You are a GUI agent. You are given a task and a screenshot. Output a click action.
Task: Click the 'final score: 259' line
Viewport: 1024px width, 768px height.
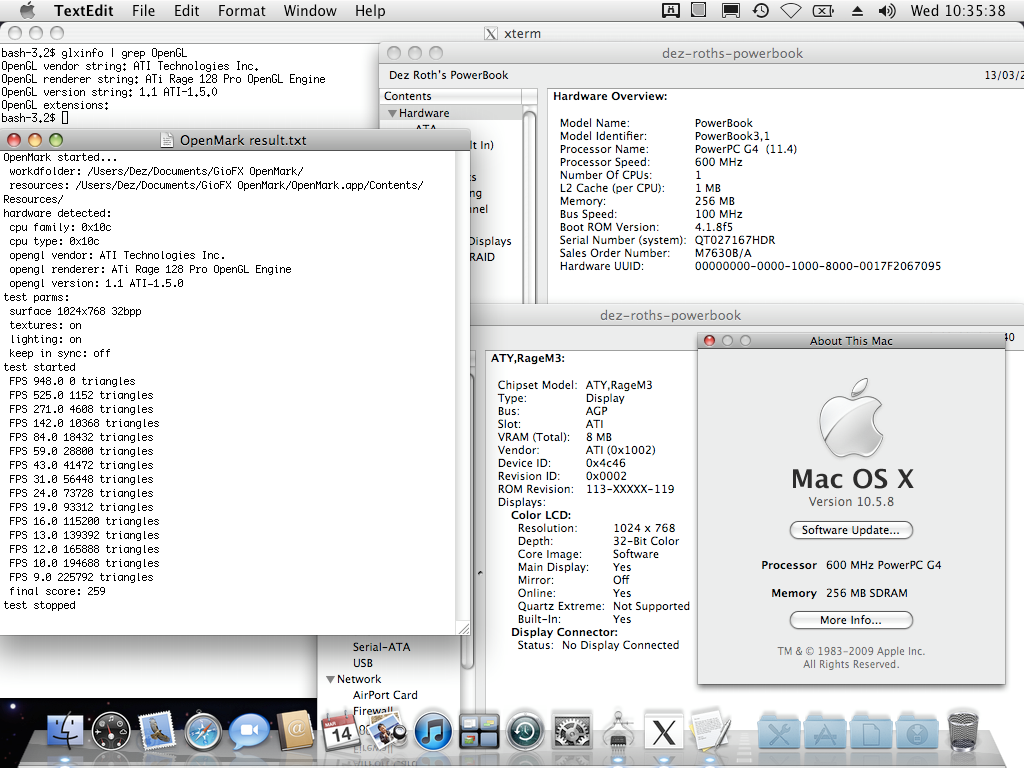tap(57, 591)
